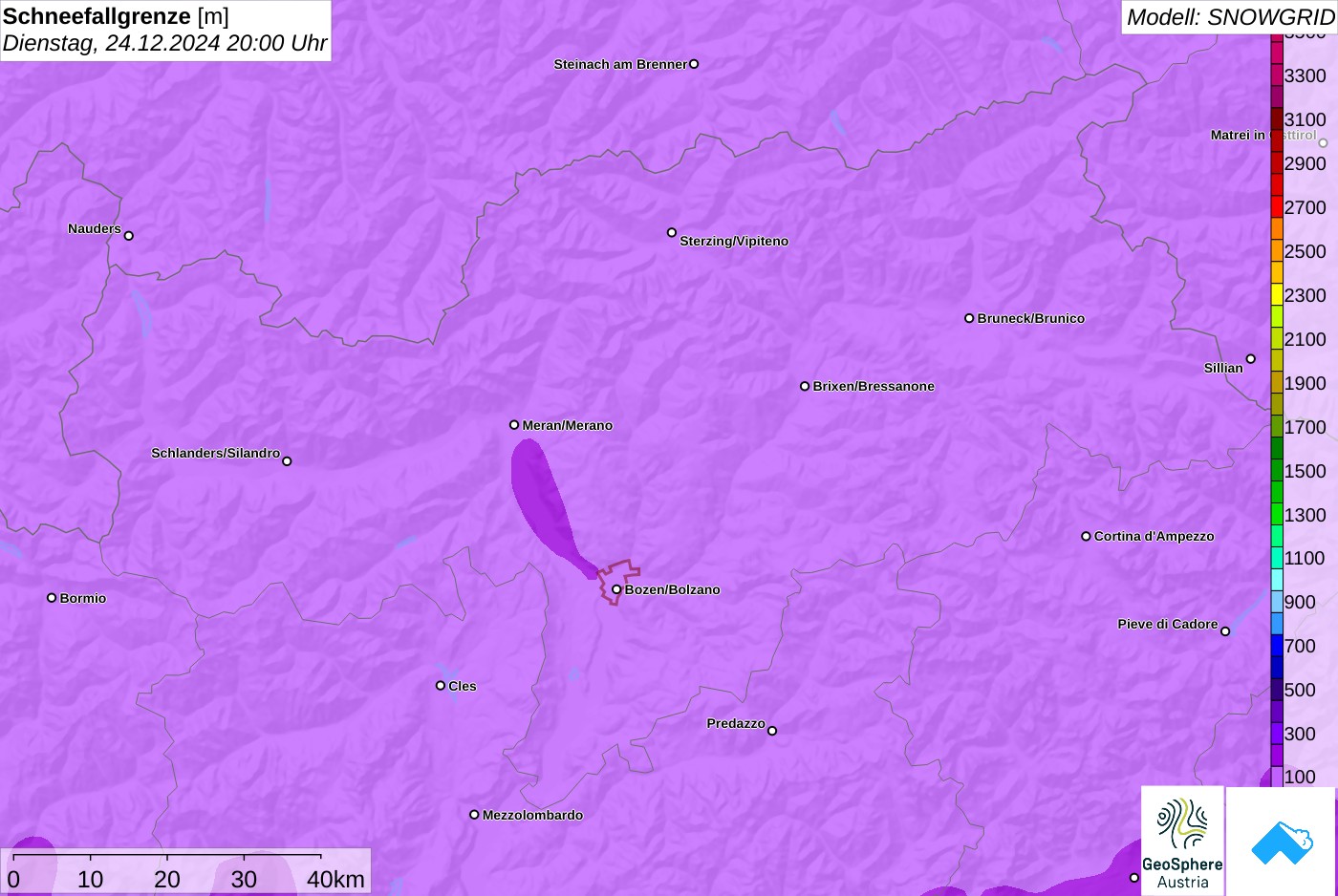Click the legend value '3300'
The image size is (1338, 896).
pos(1306,75)
